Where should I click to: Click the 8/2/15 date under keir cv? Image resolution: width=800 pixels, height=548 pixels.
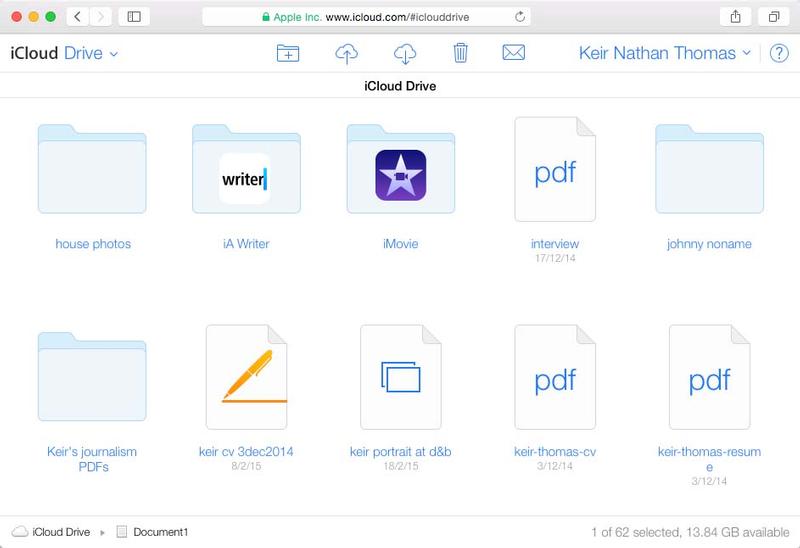[246, 466]
